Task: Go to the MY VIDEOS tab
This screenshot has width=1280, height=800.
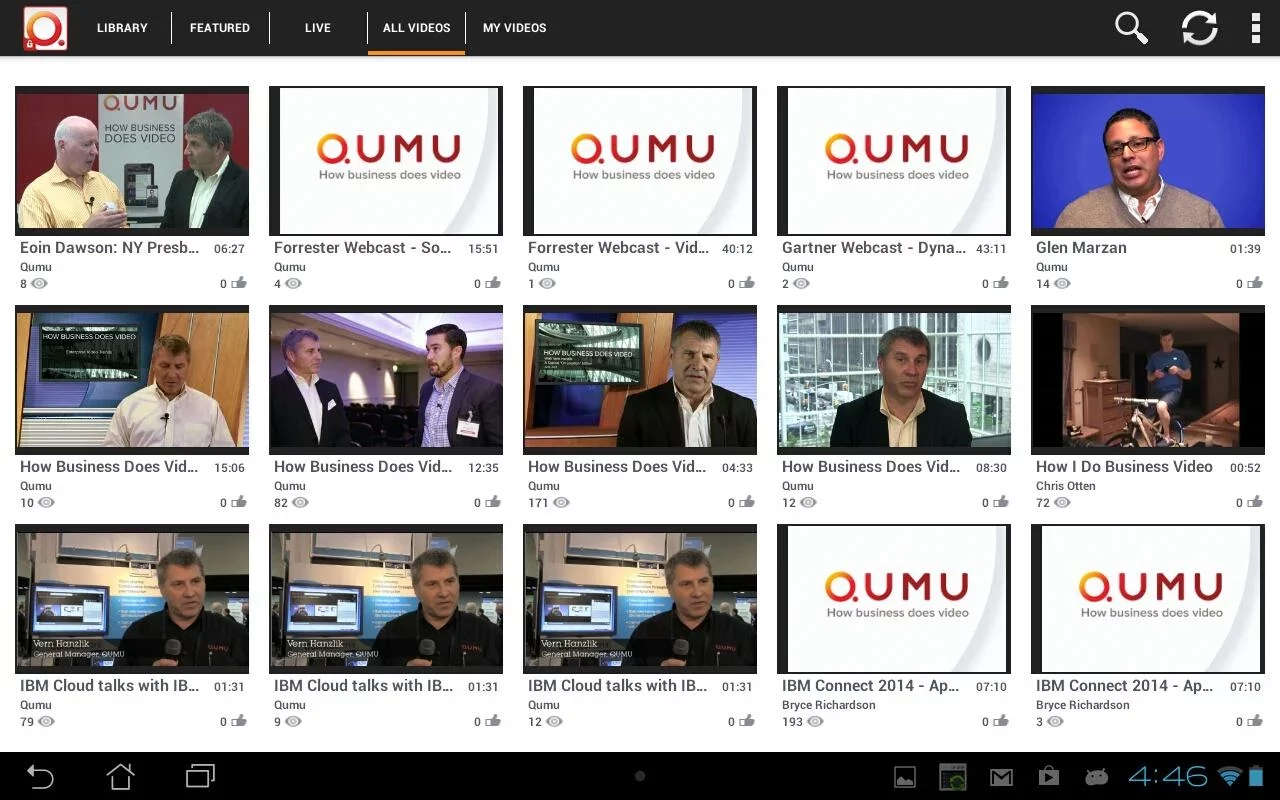Action: [x=514, y=28]
